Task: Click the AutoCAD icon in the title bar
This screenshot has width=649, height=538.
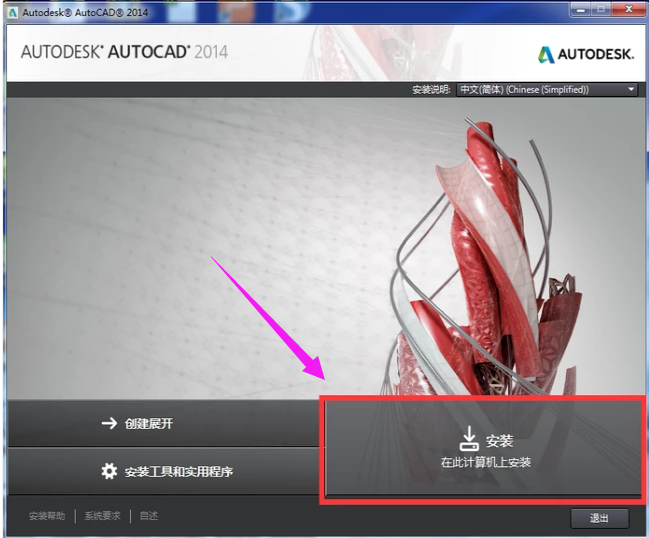Action: 11,10
